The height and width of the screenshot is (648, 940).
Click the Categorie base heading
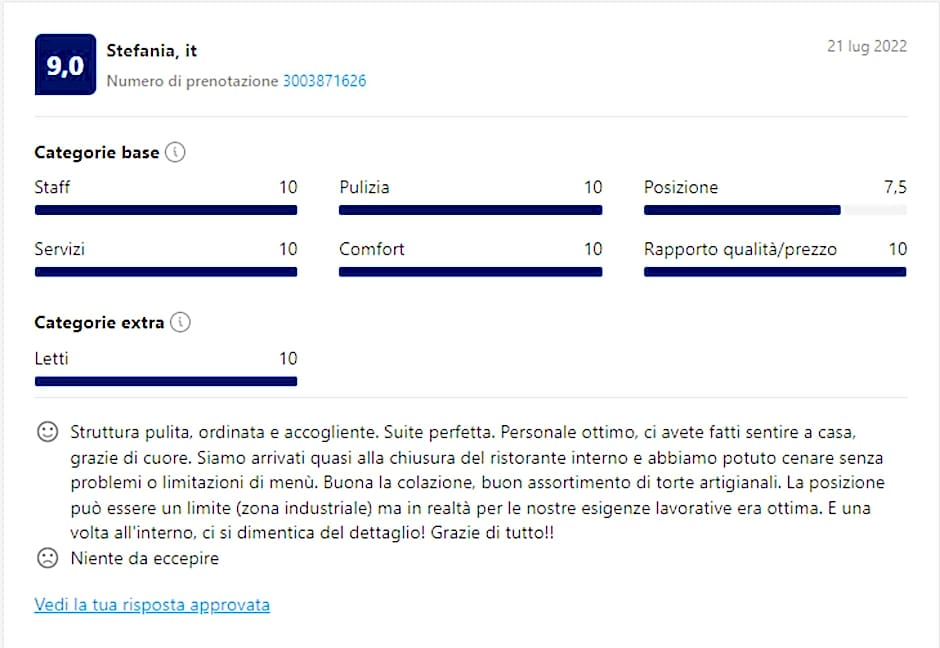(x=97, y=153)
